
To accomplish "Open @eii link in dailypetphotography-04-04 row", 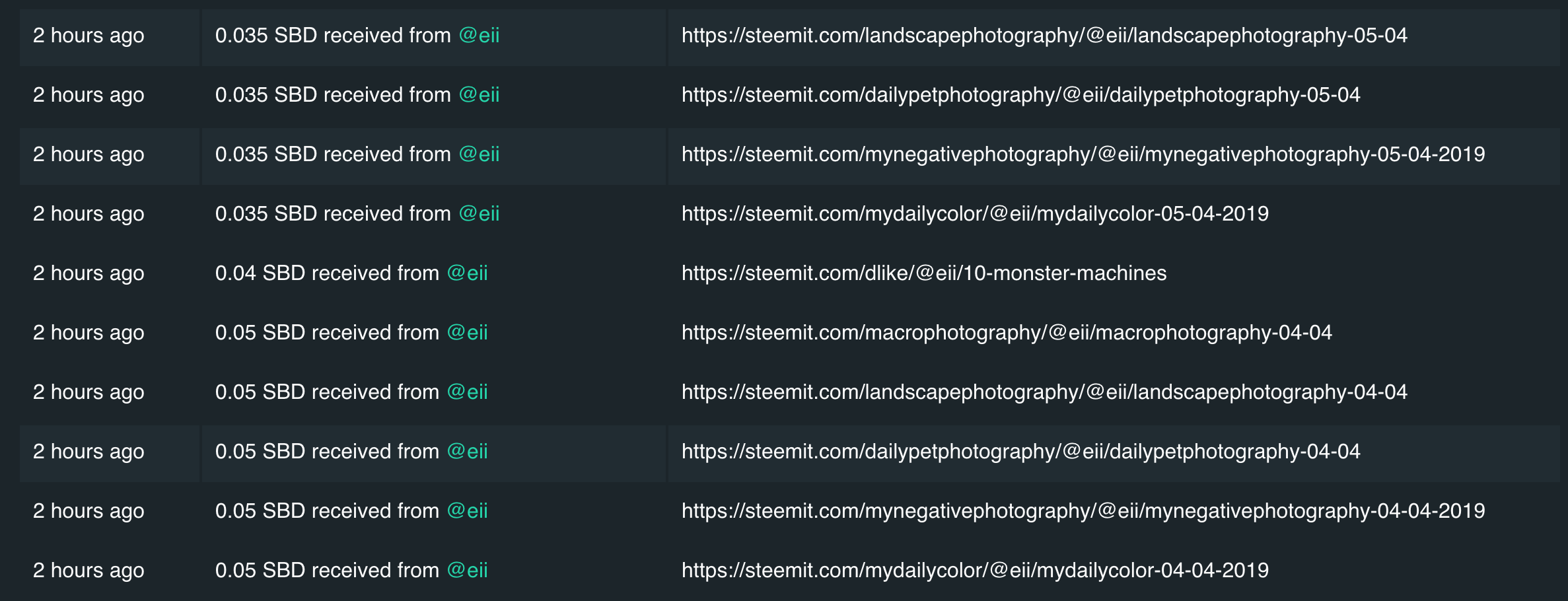I will click(467, 452).
